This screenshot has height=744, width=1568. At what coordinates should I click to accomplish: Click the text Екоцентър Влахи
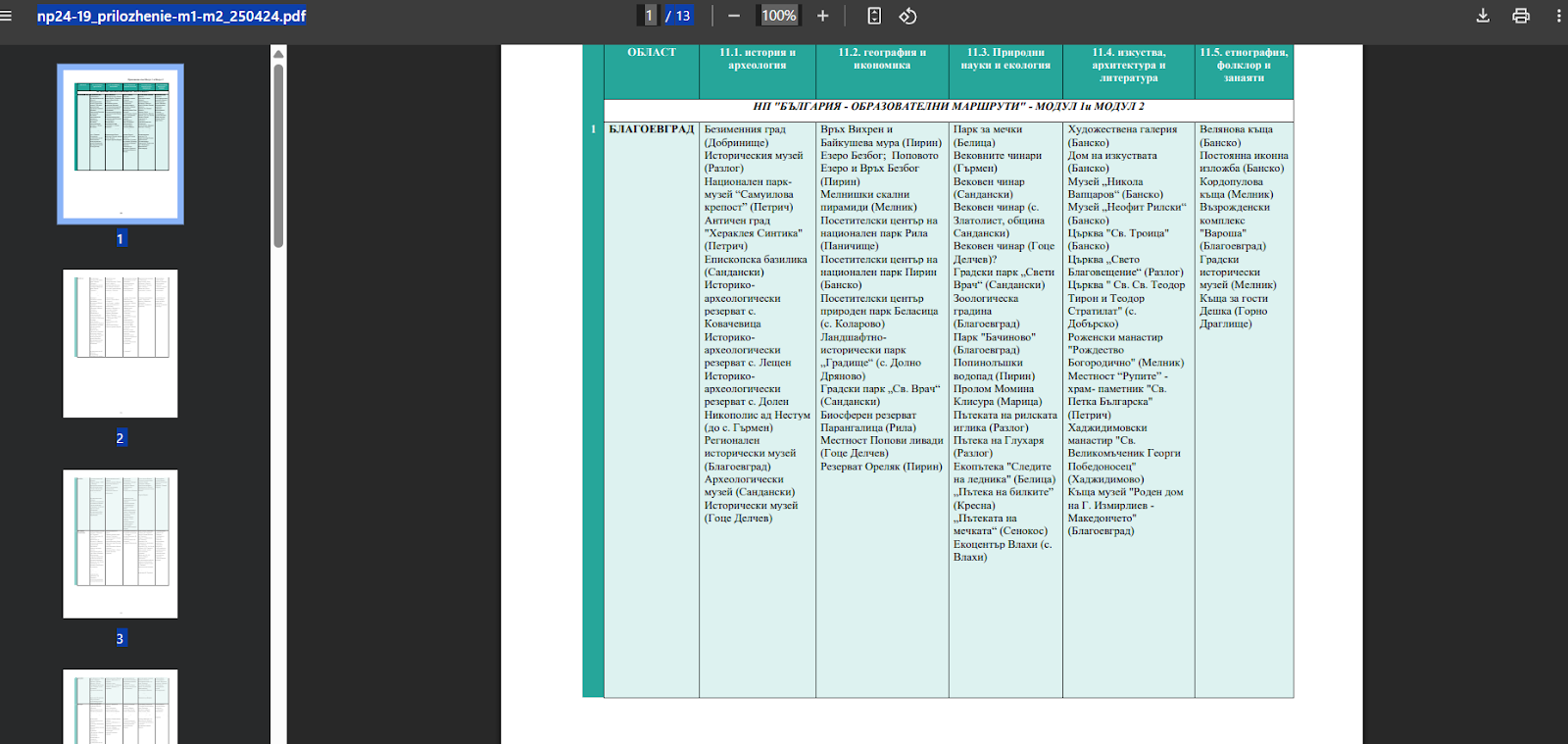click(x=995, y=544)
